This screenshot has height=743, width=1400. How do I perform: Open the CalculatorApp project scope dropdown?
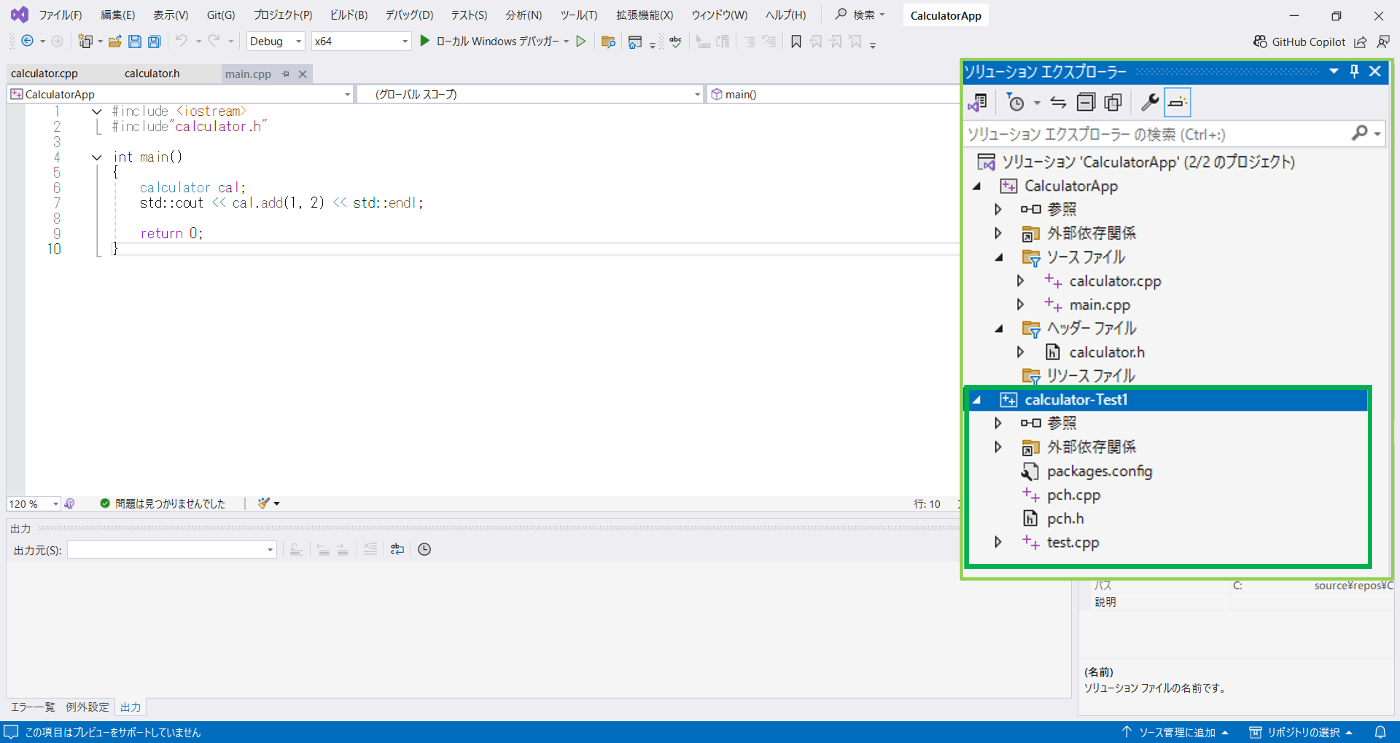(x=180, y=94)
